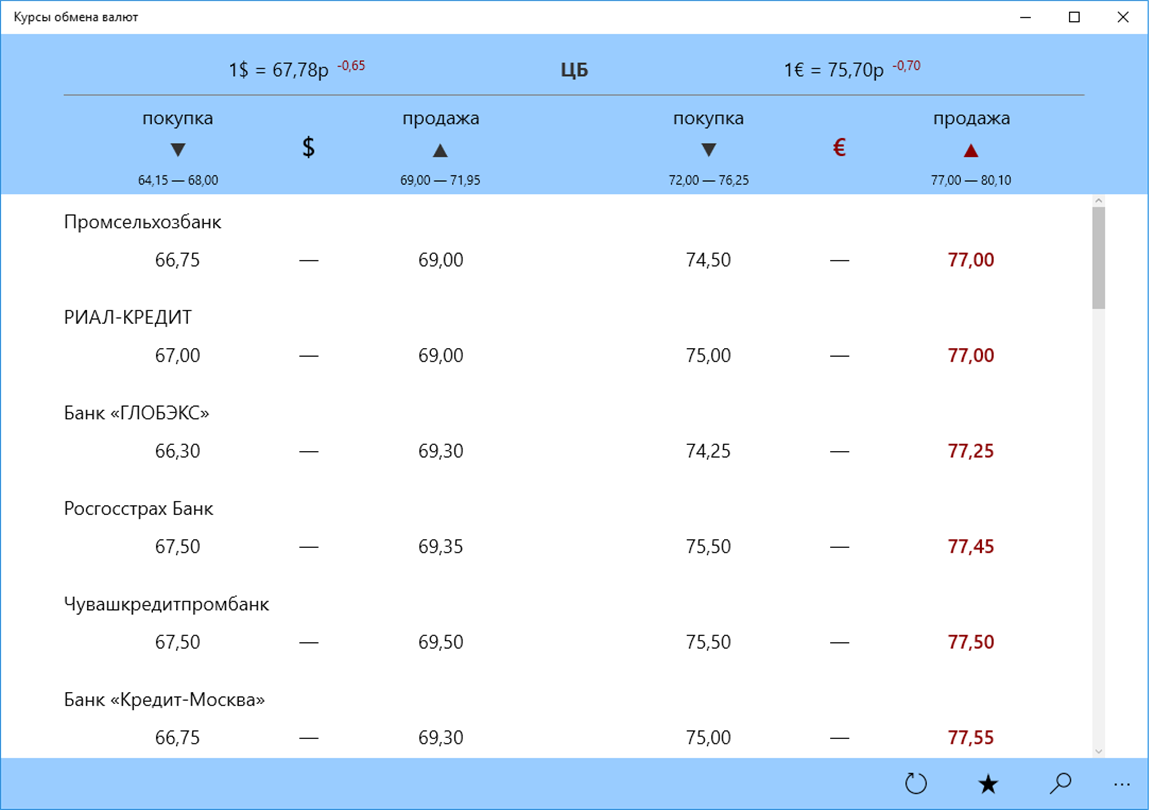
Task: Click Кредит-Москва euro buy rate 75,00
Action: coord(708,737)
